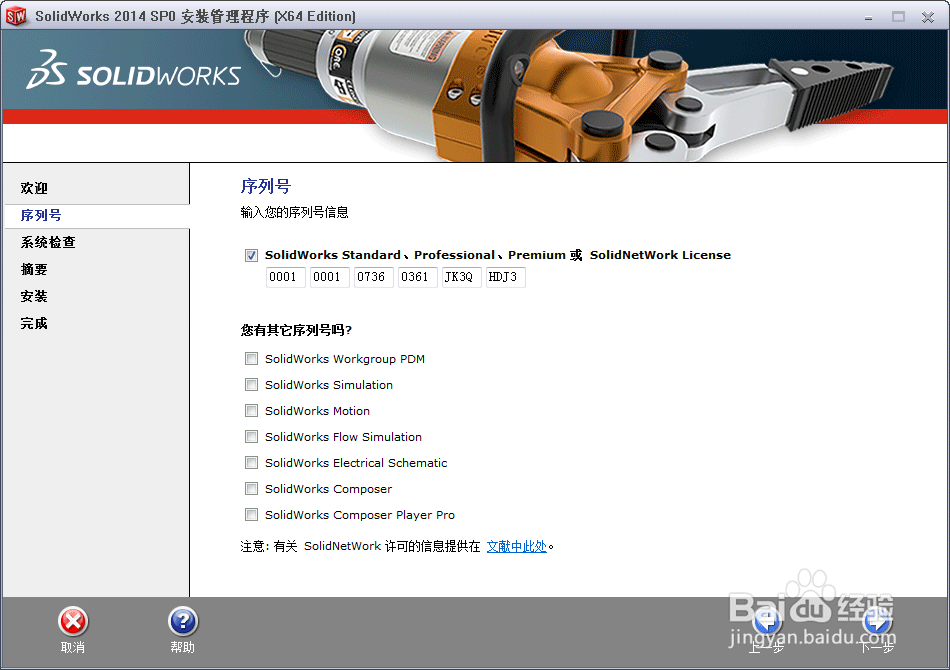Check the SolidWorks Simulation option
The image size is (950, 670).
(x=251, y=384)
